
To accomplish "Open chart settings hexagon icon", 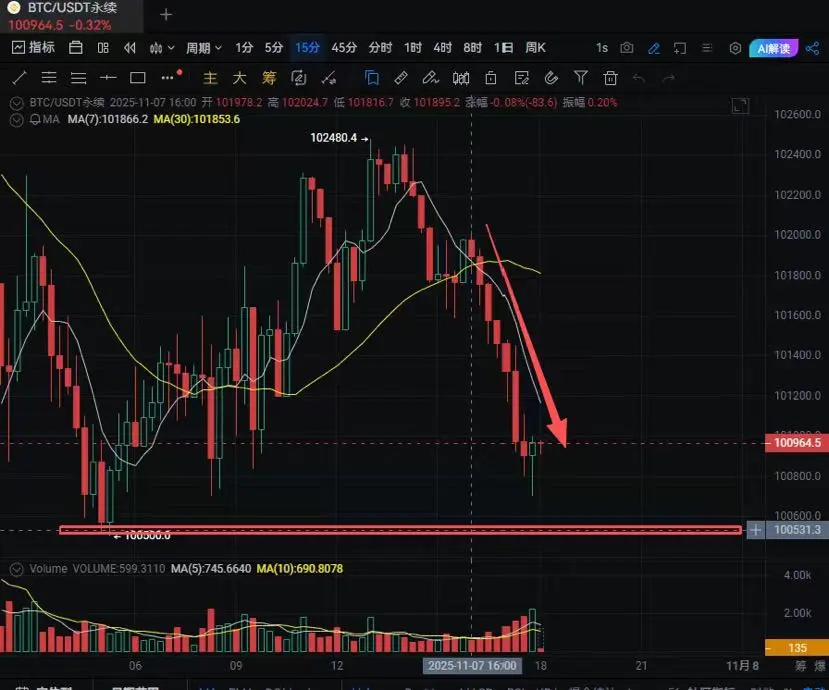I will 735,49.
